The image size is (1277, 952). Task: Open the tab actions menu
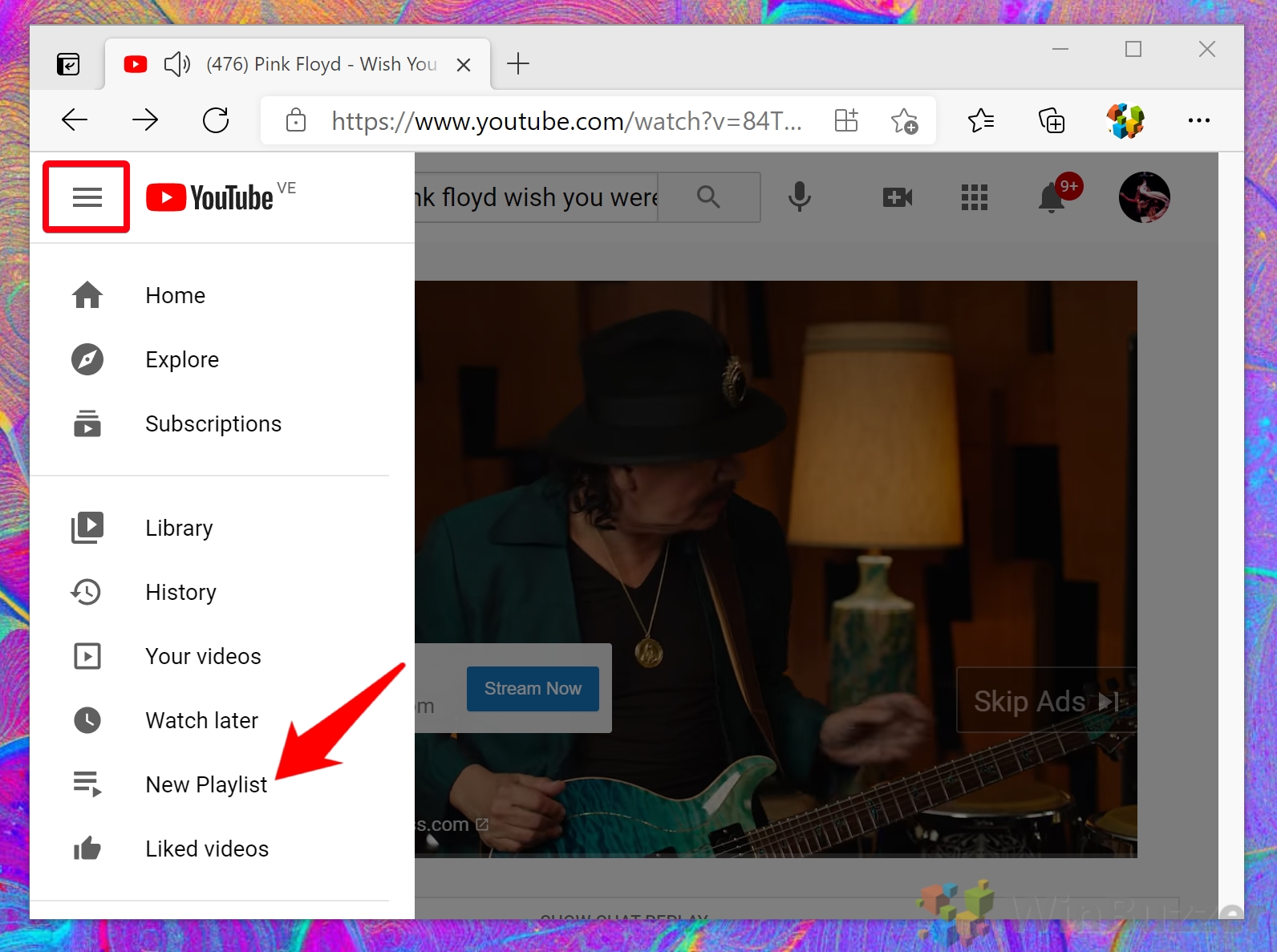pos(68,63)
